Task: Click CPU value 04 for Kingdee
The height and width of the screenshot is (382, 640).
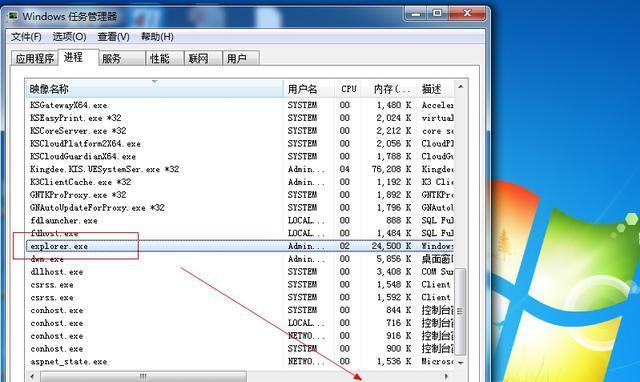Action: [344, 169]
